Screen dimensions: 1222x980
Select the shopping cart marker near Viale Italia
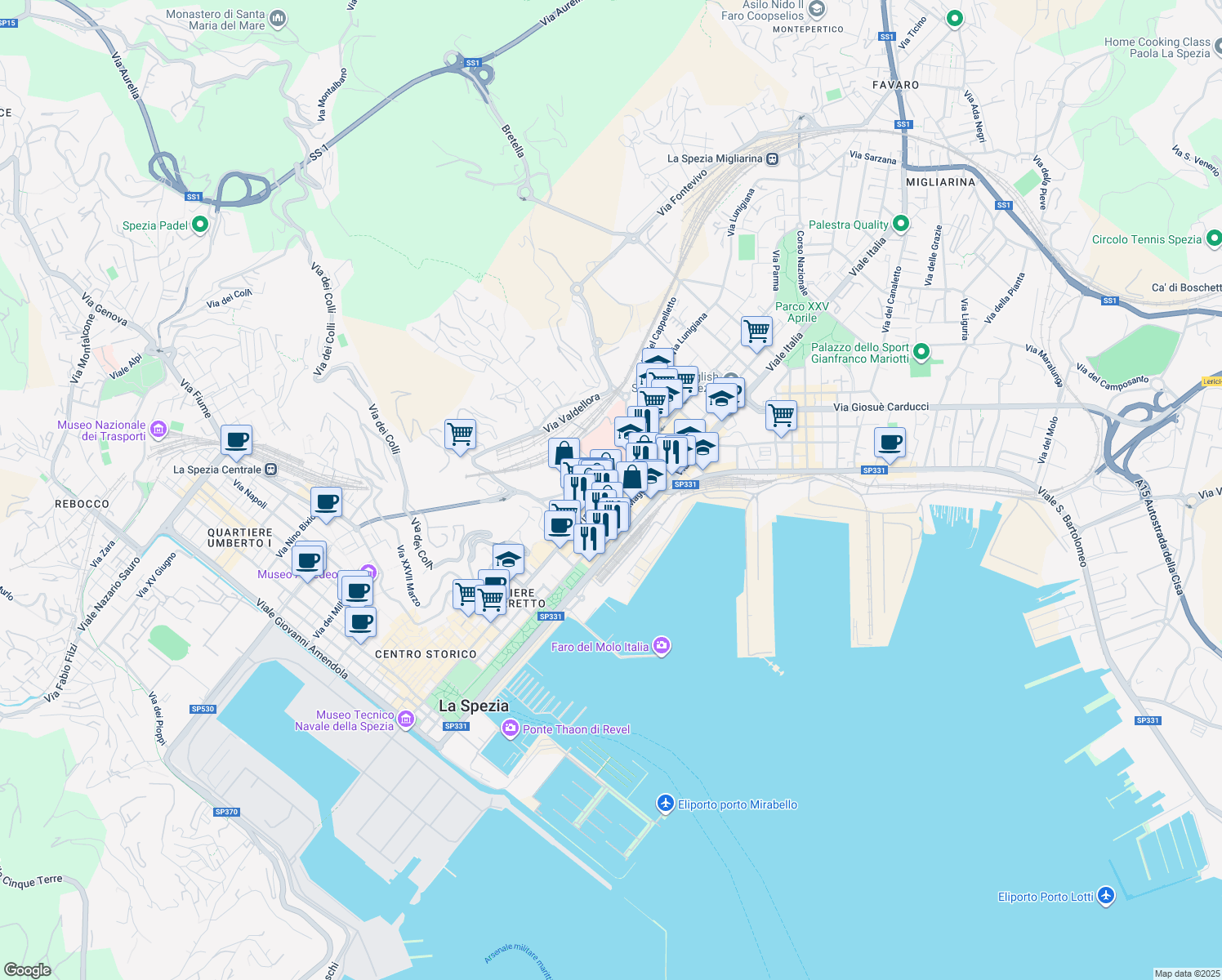(756, 332)
